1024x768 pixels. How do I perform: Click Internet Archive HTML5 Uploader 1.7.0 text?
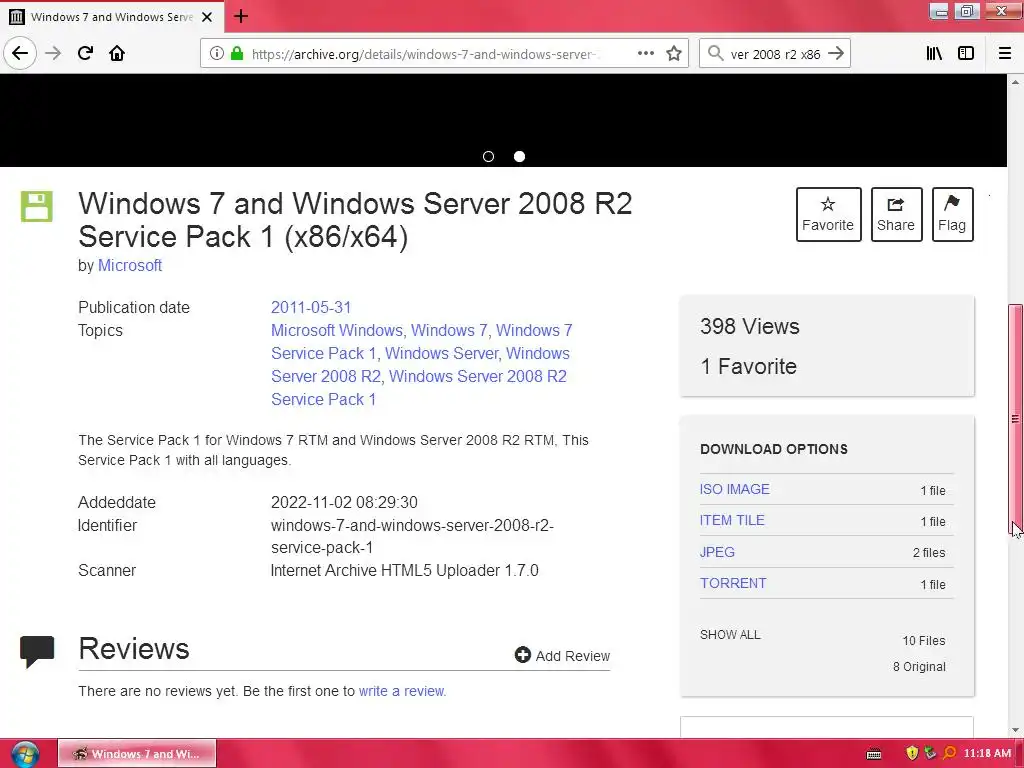(x=404, y=570)
